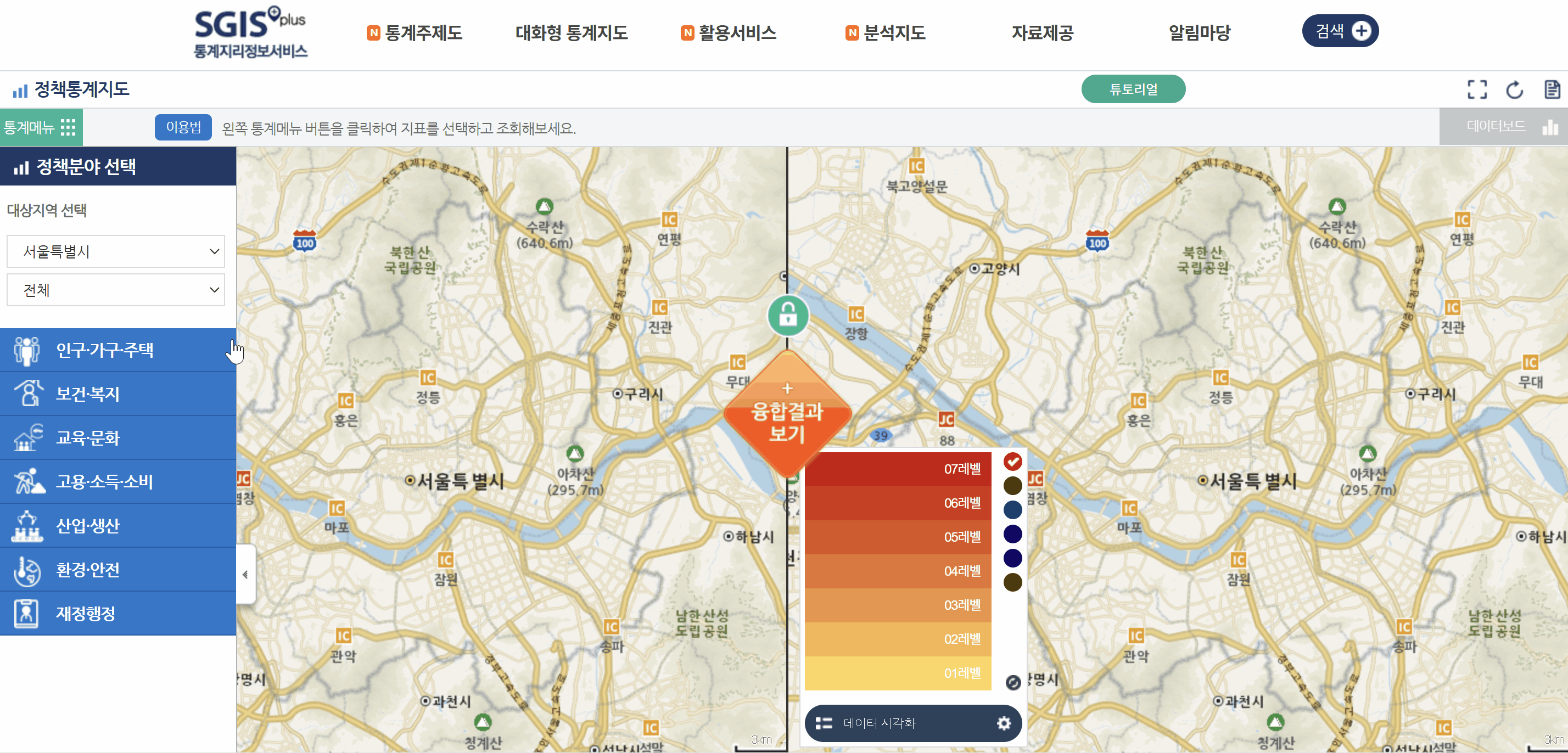Open the 전체 district dropdown

116,290
